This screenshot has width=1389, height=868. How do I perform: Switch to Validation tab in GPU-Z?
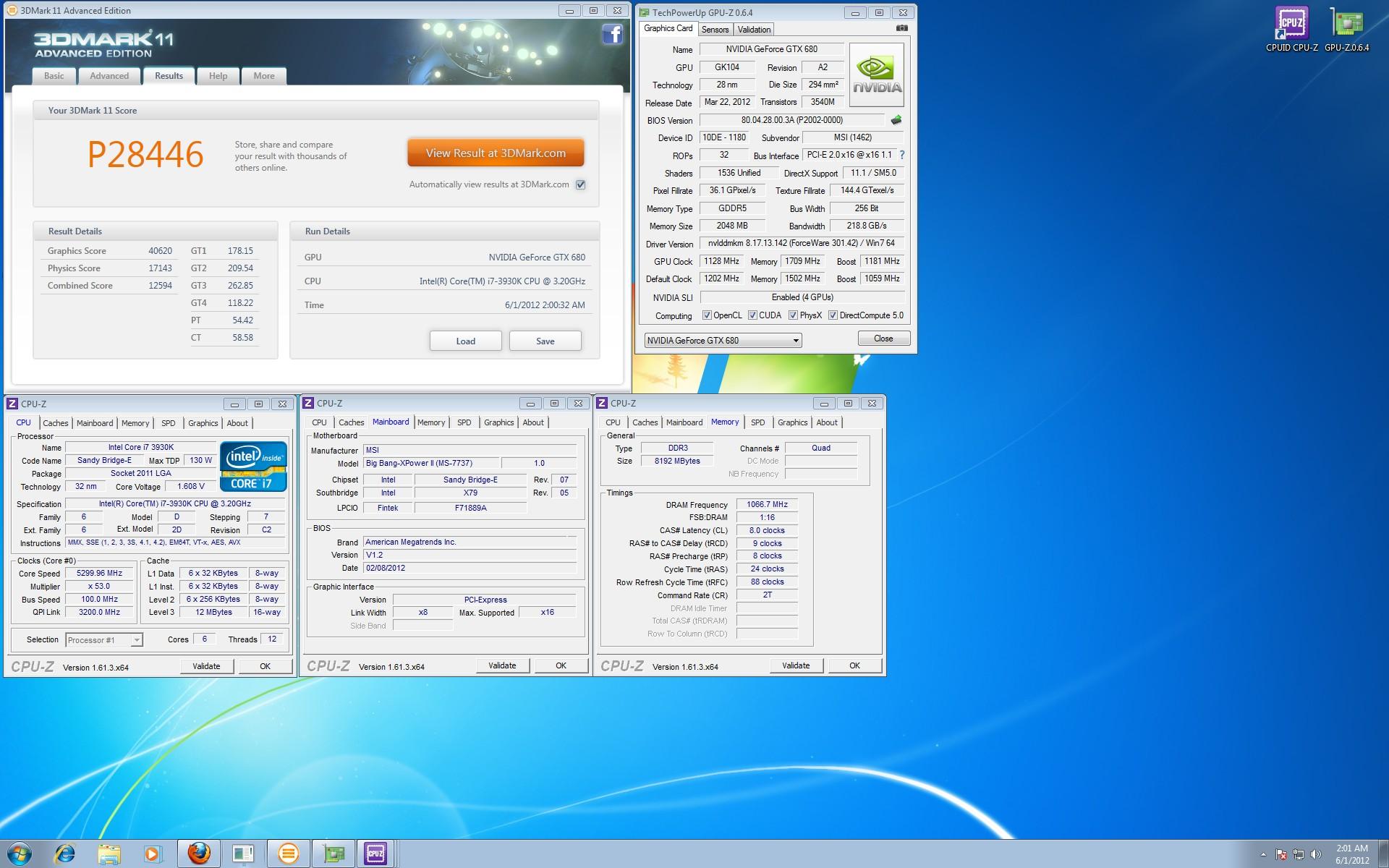click(754, 30)
